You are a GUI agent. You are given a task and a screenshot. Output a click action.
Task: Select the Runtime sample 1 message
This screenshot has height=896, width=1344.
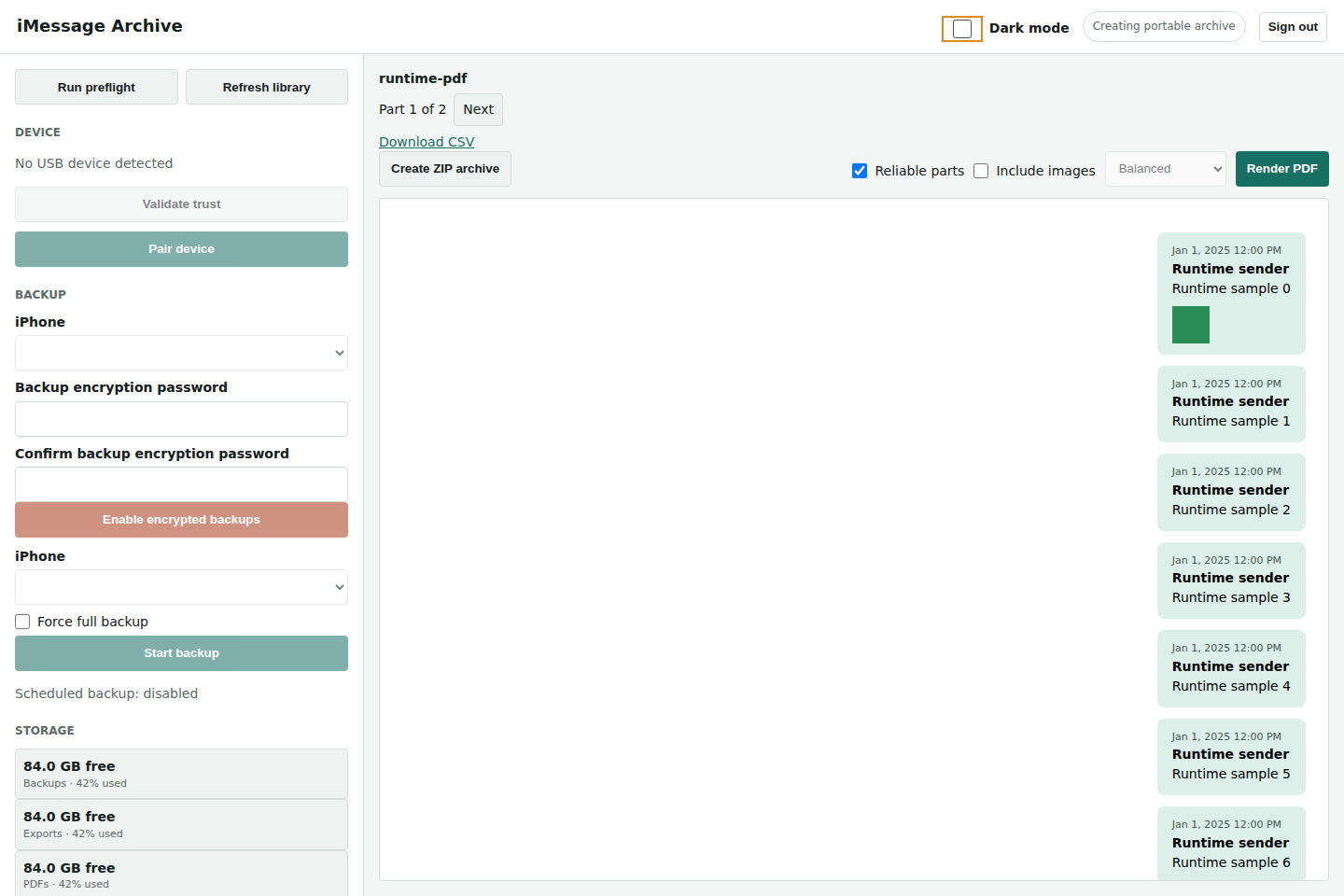point(1231,404)
